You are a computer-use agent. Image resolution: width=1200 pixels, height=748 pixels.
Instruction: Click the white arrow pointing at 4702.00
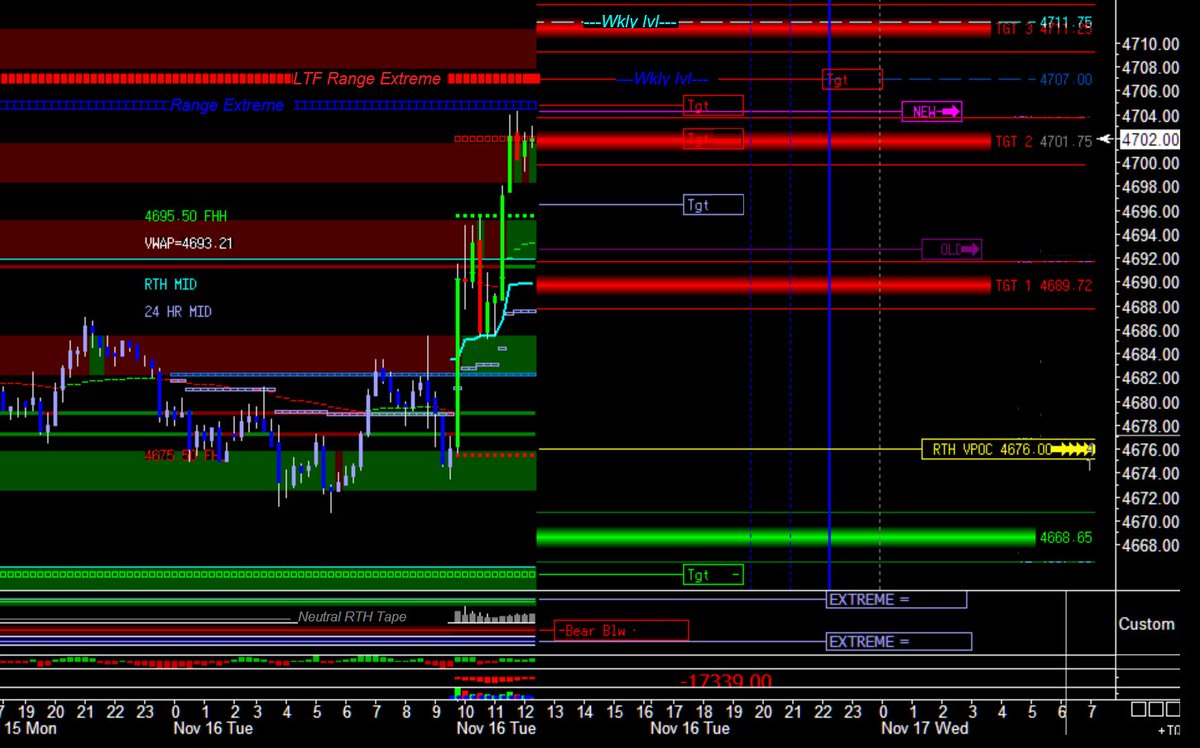click(1105, 139)
